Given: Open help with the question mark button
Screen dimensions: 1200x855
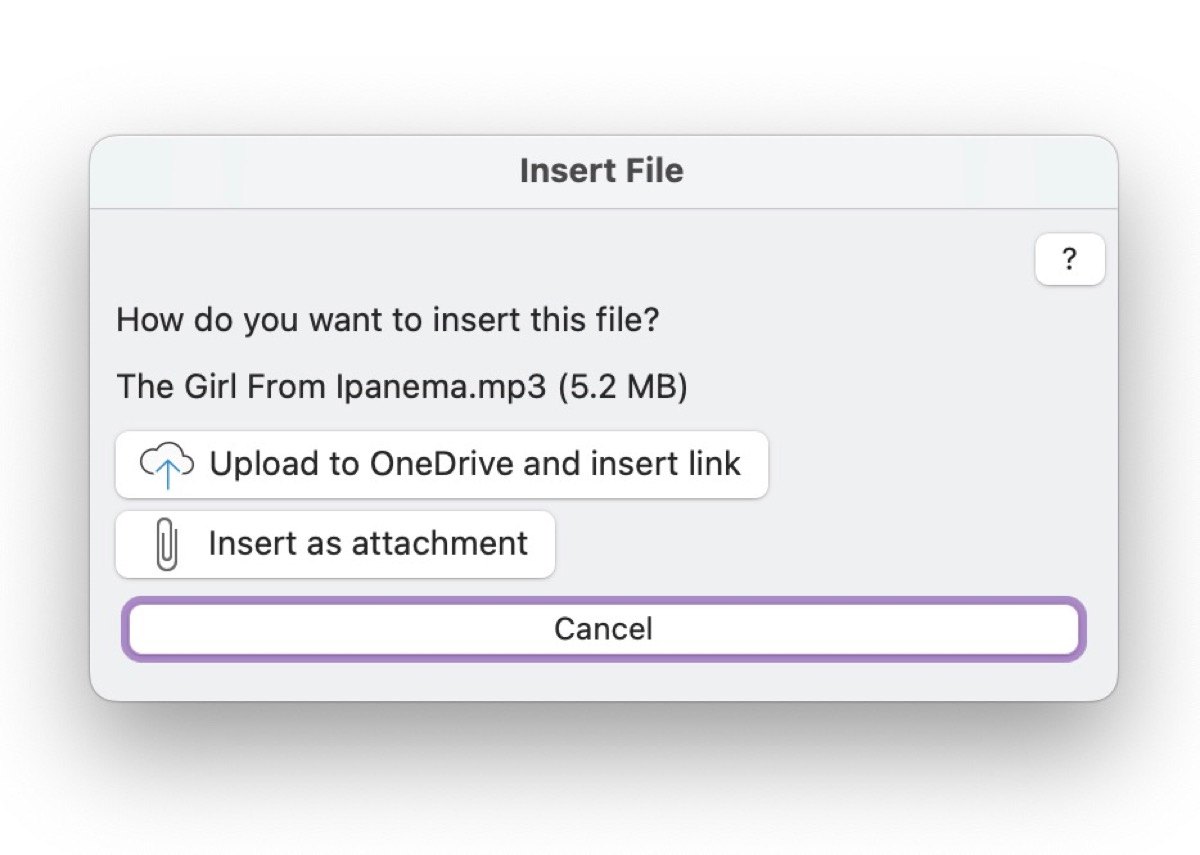Looking at the screenshot, I should 1070,260.
